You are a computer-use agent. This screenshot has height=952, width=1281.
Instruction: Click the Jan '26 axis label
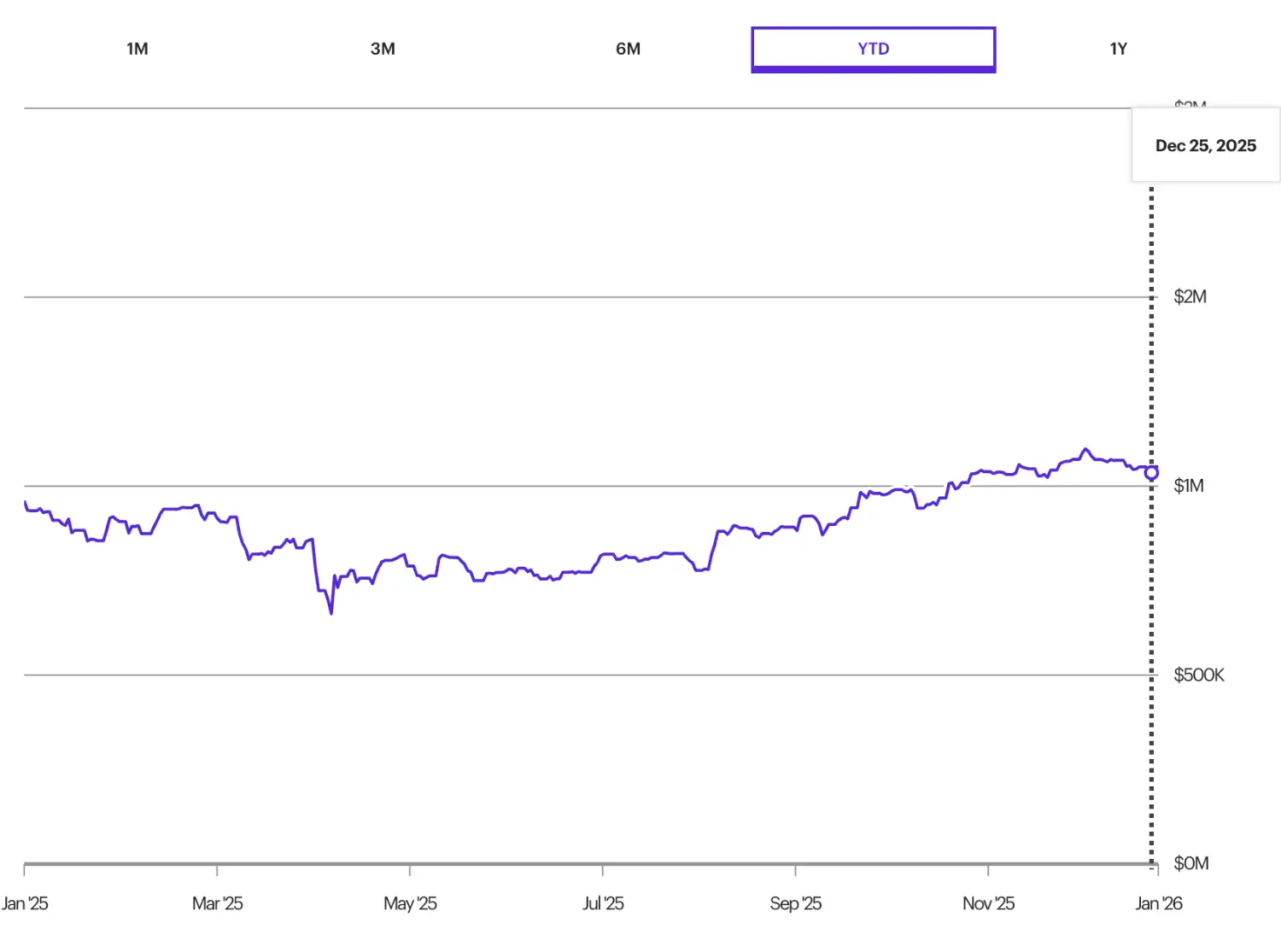[1158, 903]
